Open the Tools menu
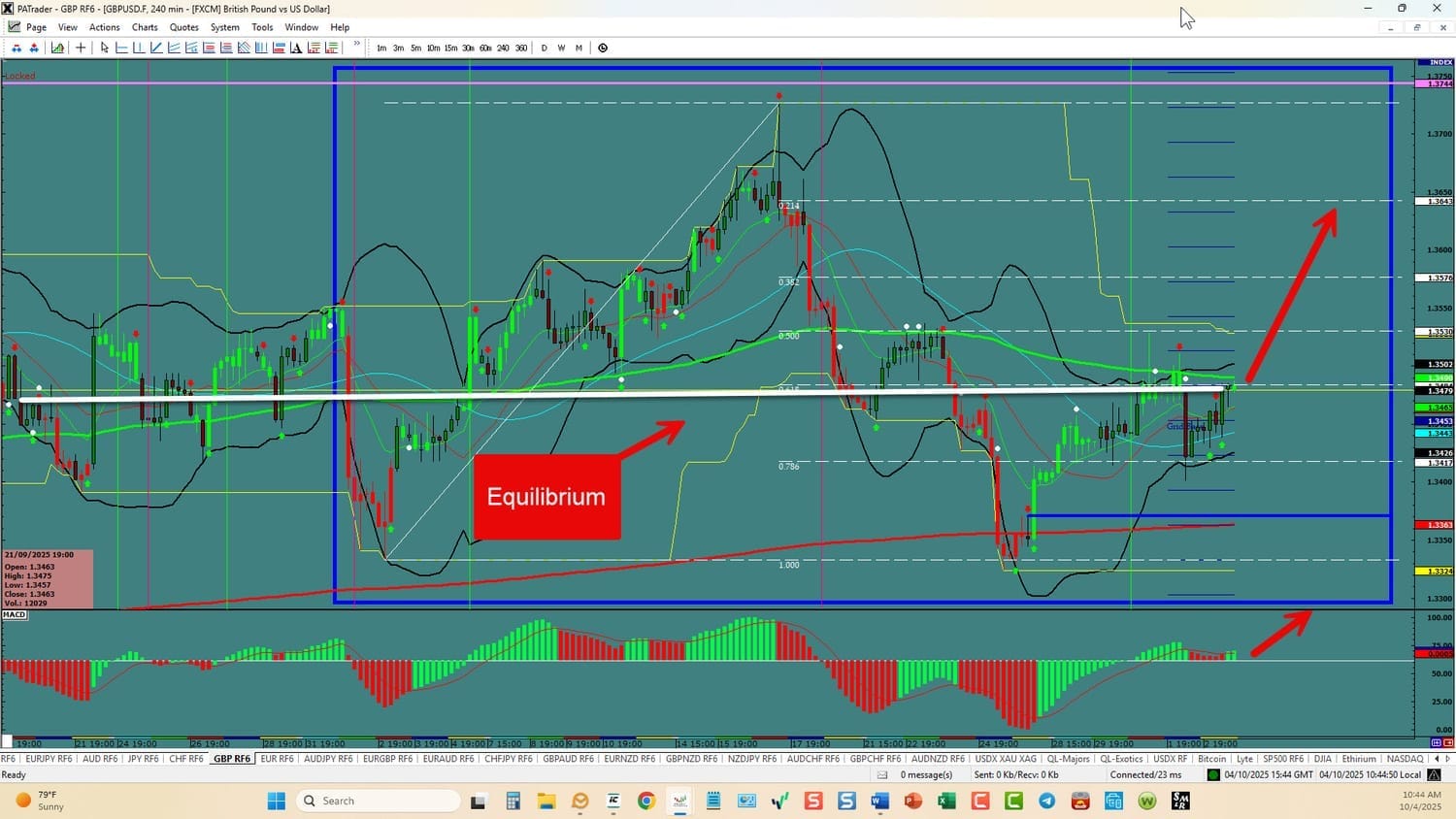 (x=262, y=27)
